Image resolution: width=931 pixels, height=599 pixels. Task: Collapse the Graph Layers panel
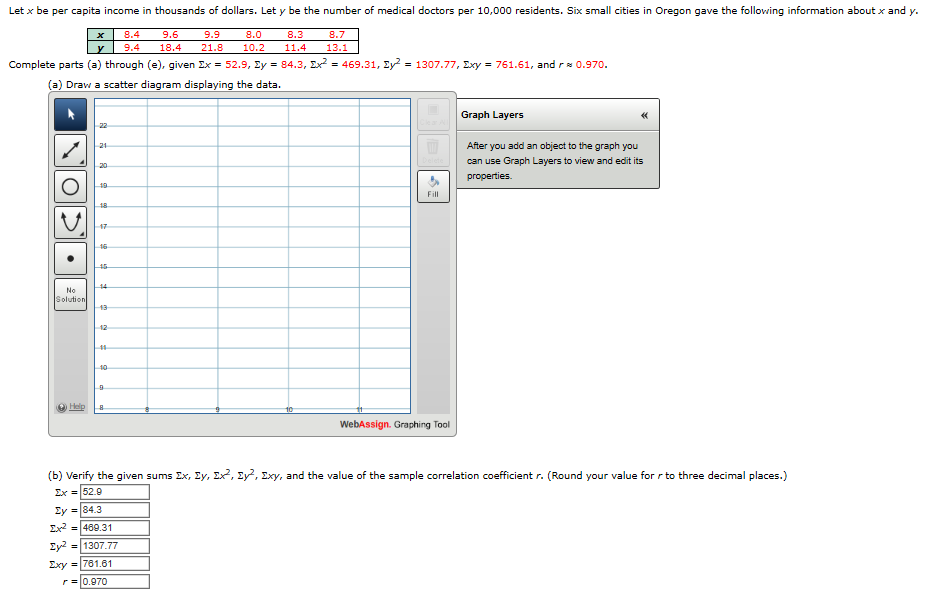(644, 115)
